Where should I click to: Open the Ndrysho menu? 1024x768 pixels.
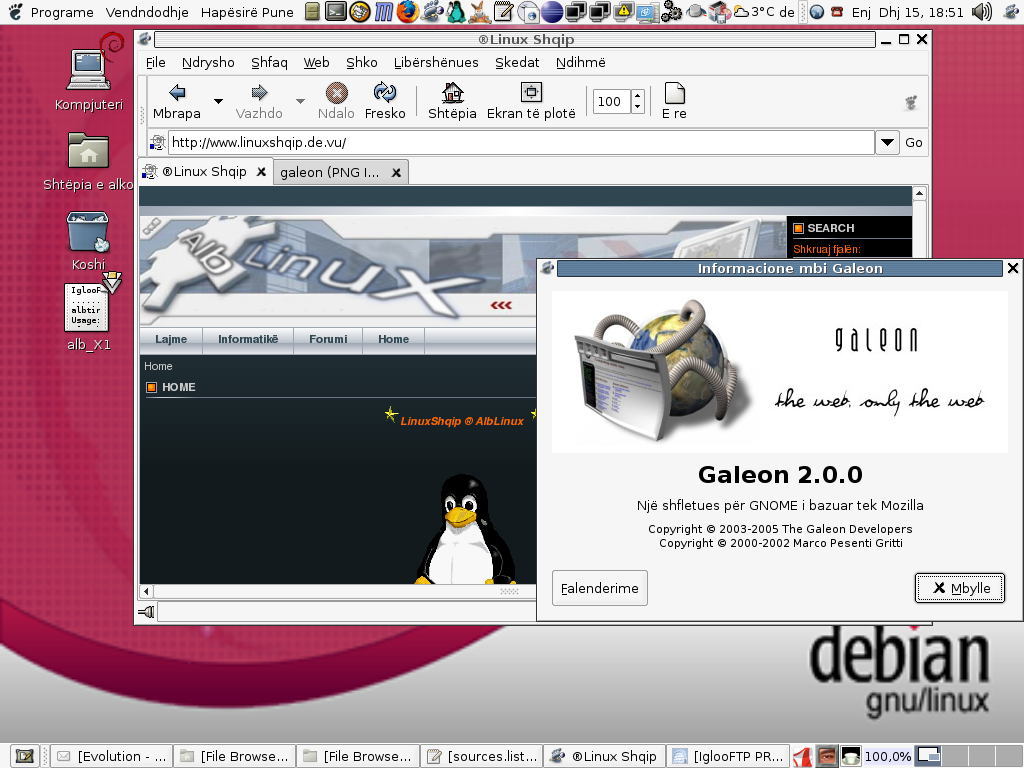[208, 63]
